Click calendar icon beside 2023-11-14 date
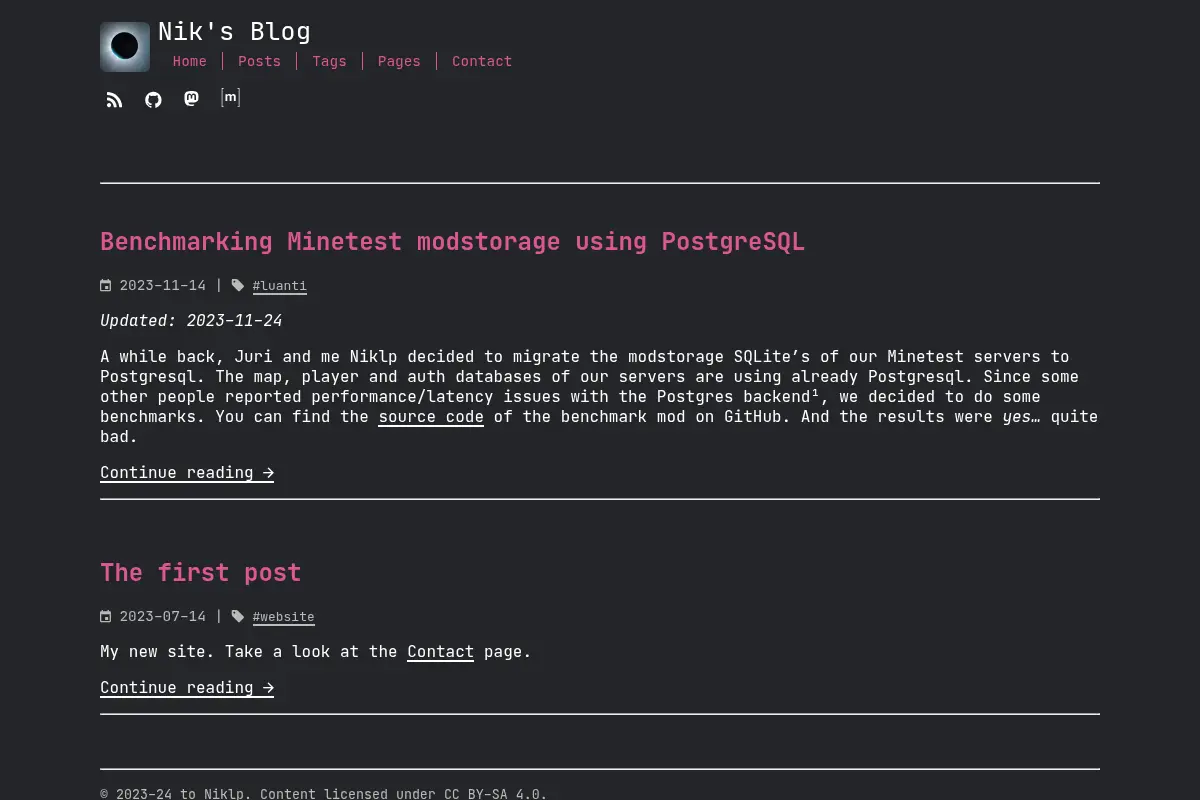This screenshot has height=800, width=1200. (x=106, y=285)
